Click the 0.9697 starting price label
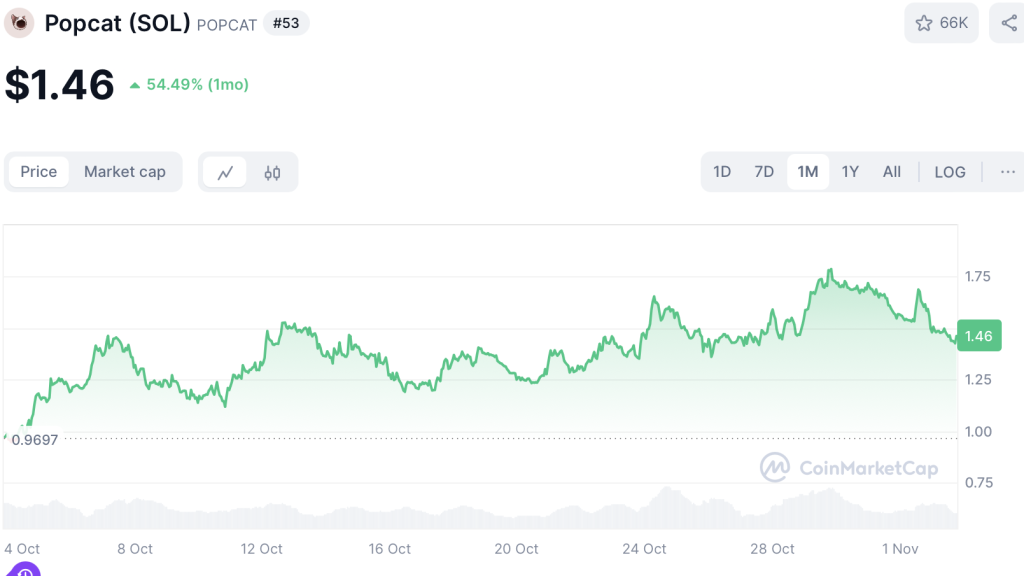Image resolution: width=1024 pixels, height=576 pixels. [35, 440]
